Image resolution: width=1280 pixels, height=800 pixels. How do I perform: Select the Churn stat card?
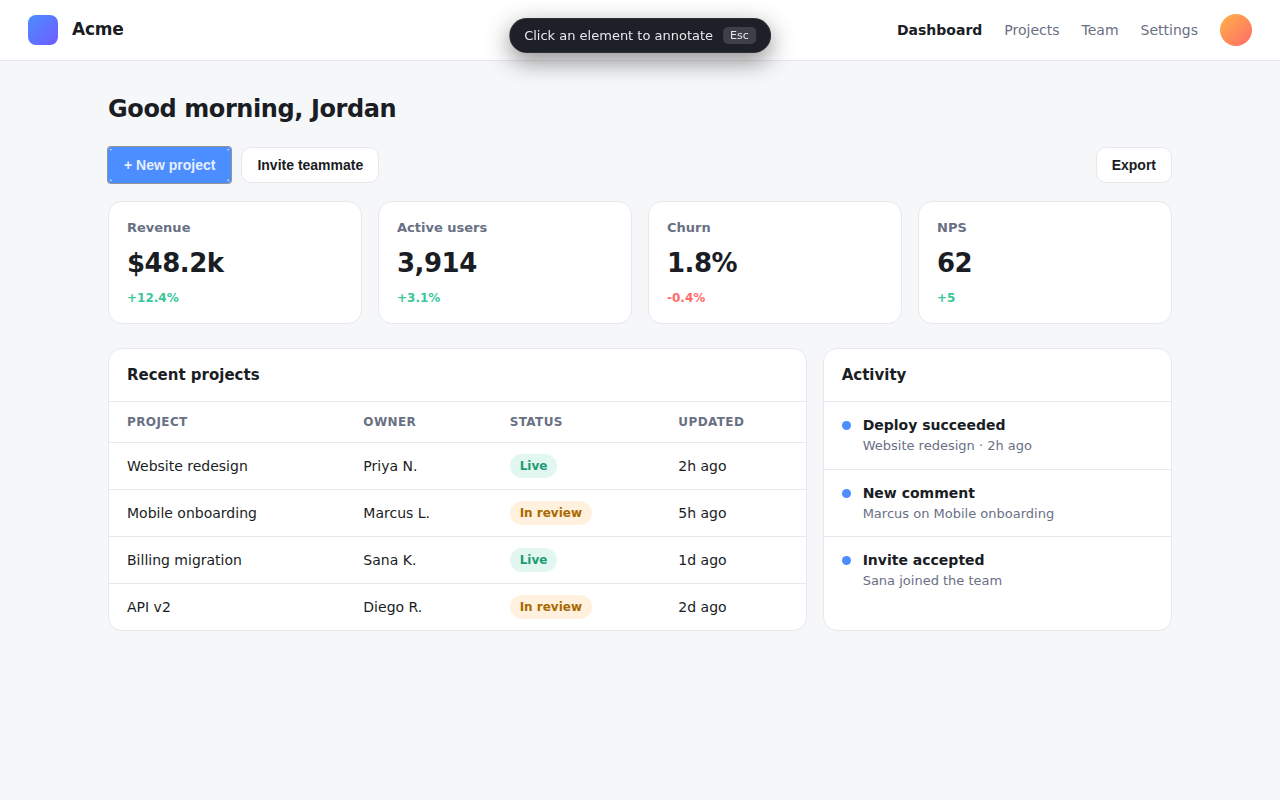click(x=775, y=263)
